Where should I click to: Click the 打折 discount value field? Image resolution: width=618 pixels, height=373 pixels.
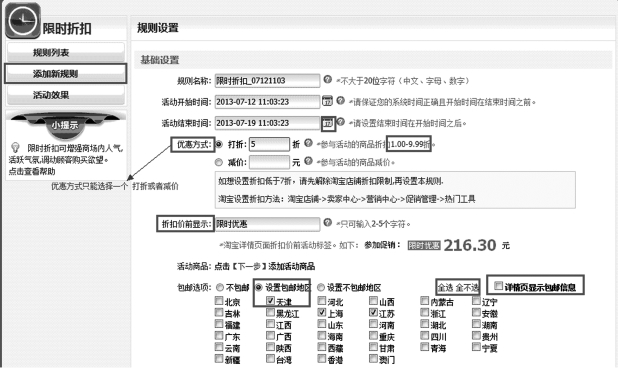pos(269,144)
